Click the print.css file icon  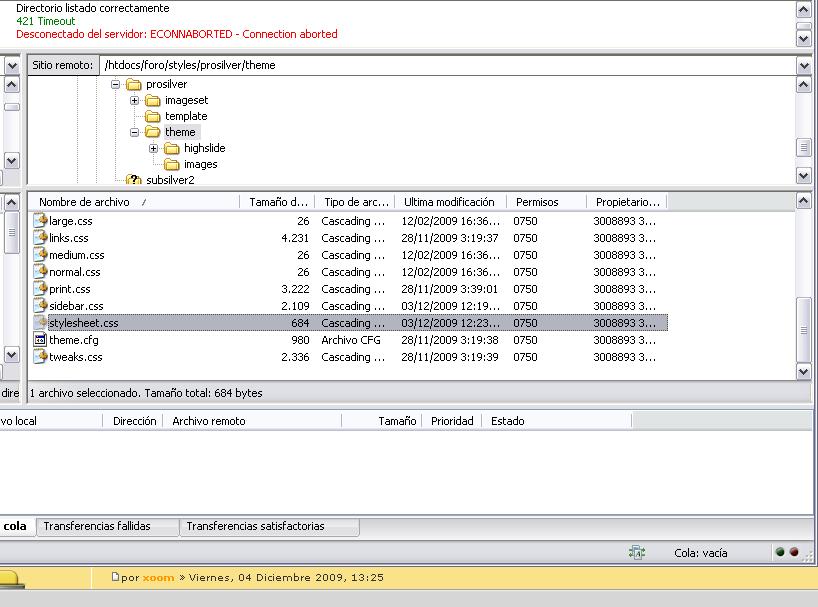coord(40,289)
